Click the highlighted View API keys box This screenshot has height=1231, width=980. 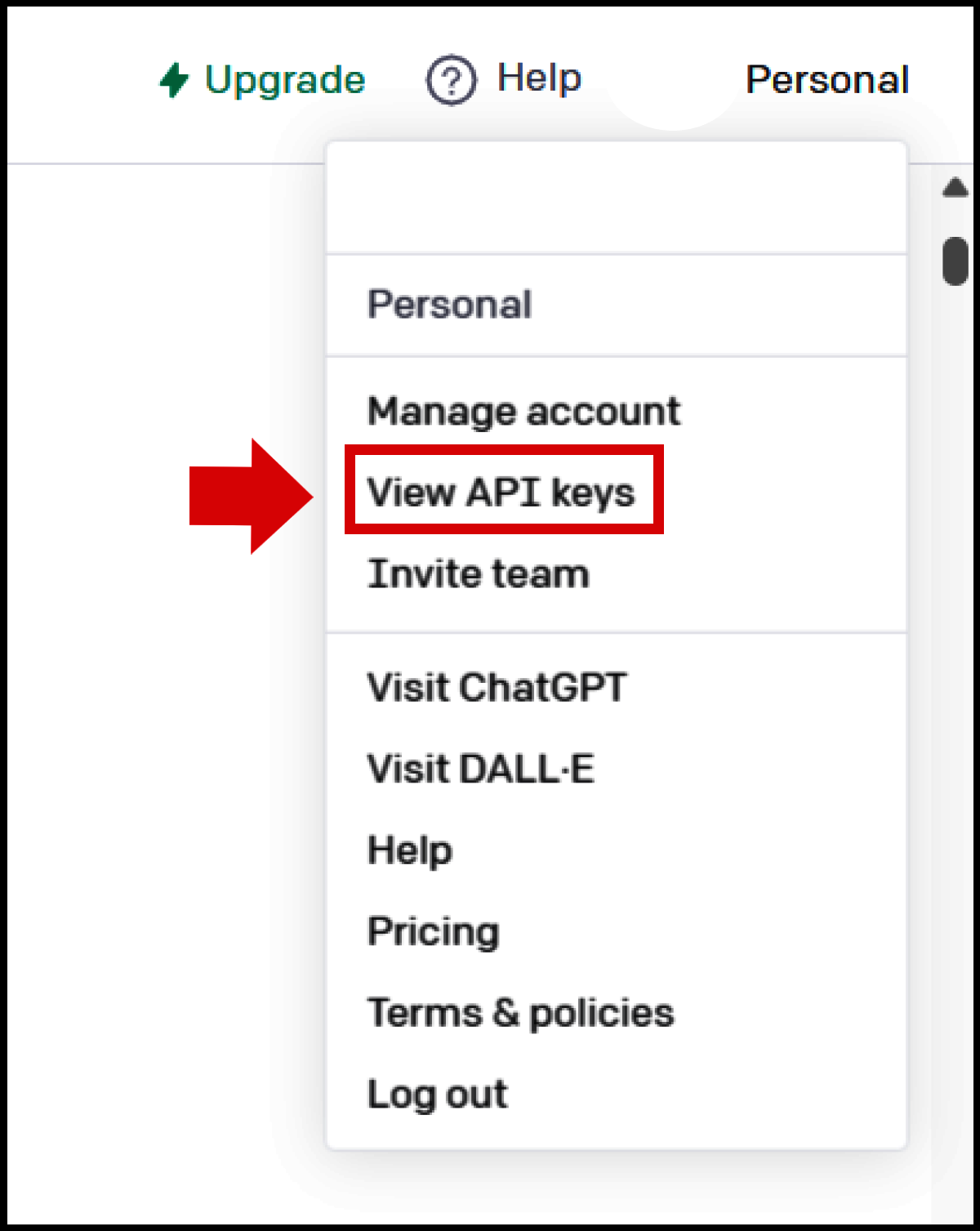coord(503,491)
